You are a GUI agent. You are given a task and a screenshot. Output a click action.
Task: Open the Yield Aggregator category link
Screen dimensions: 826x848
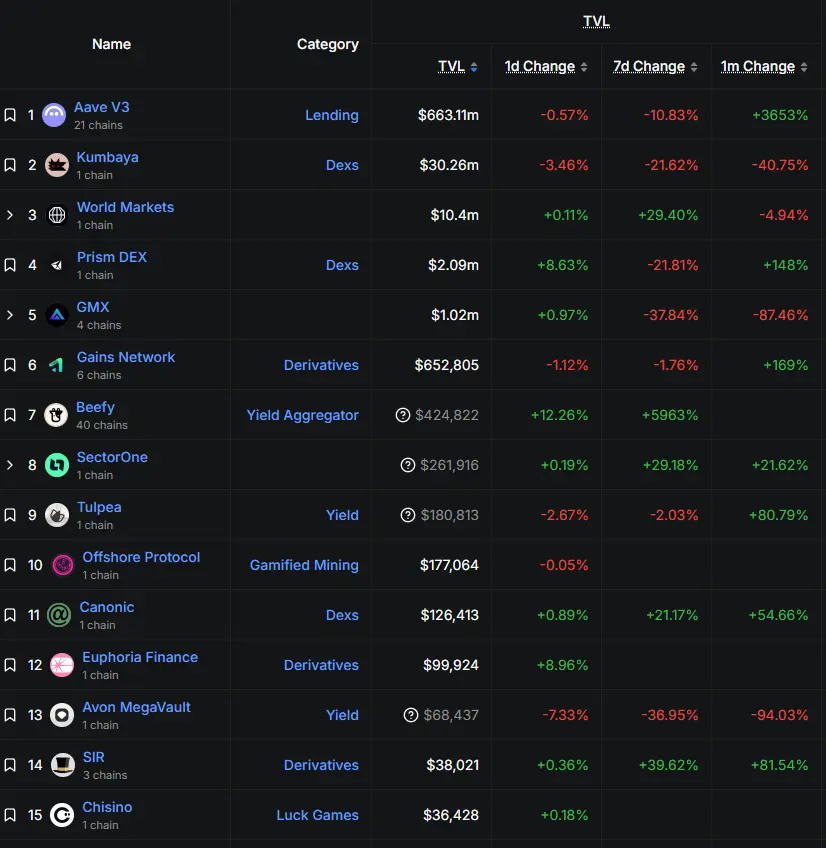coord(302,415)
